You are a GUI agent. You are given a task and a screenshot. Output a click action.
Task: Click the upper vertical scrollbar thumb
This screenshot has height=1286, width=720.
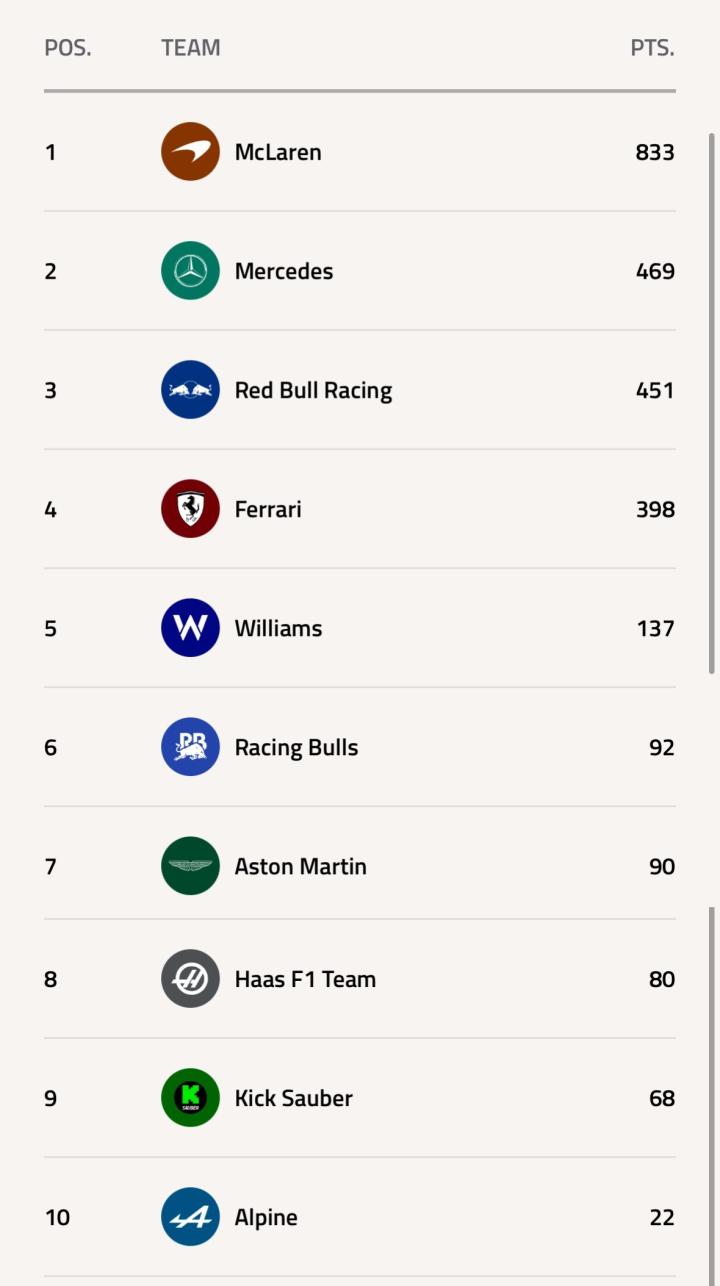point(712,400)
